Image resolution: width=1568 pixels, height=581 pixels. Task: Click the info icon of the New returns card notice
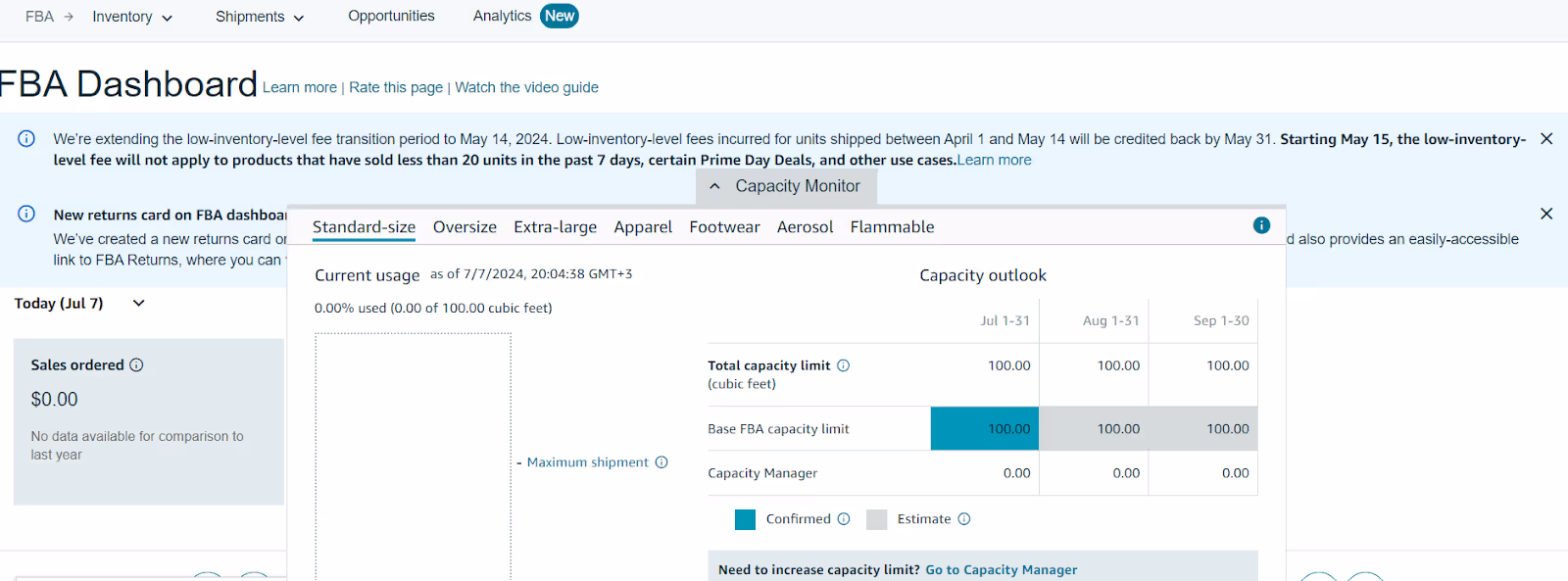pyautogui.click(x=26, y=214)
